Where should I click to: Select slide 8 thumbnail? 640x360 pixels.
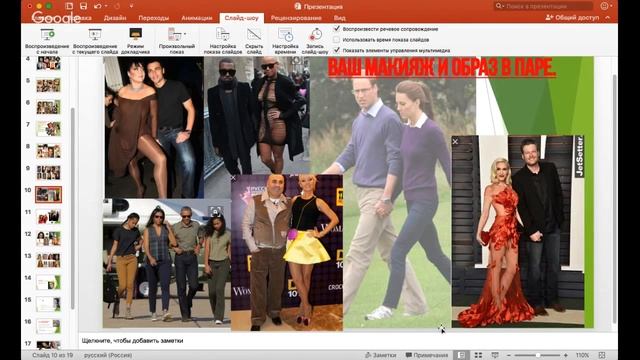click(x=48, y=151)
